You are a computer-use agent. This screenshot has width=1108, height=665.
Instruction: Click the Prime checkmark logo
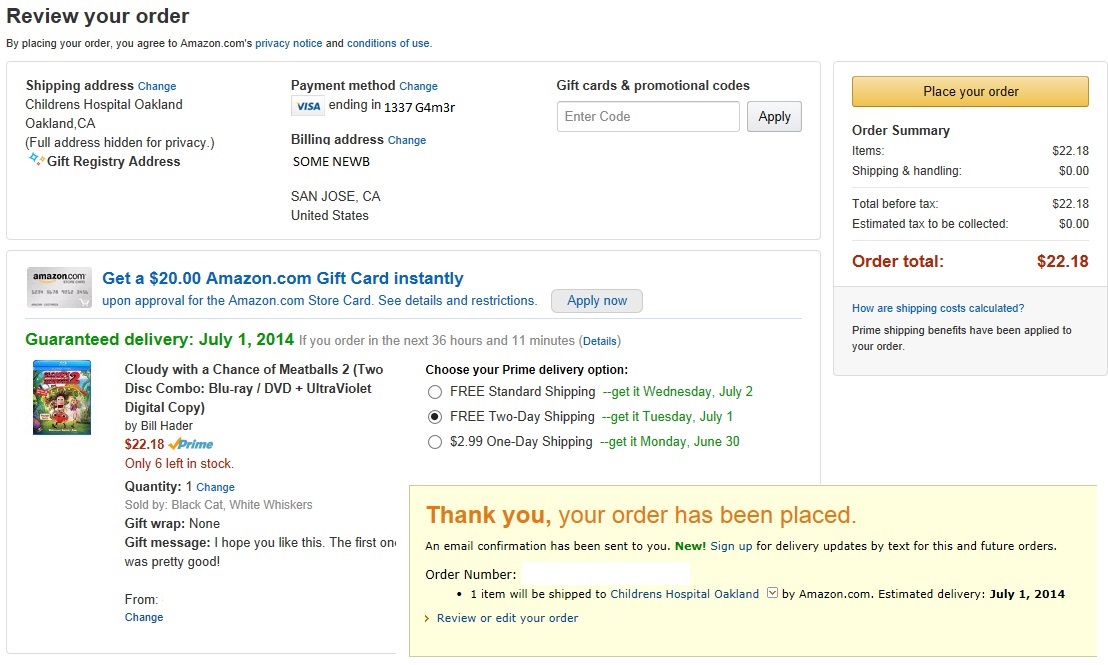(191, 444)
